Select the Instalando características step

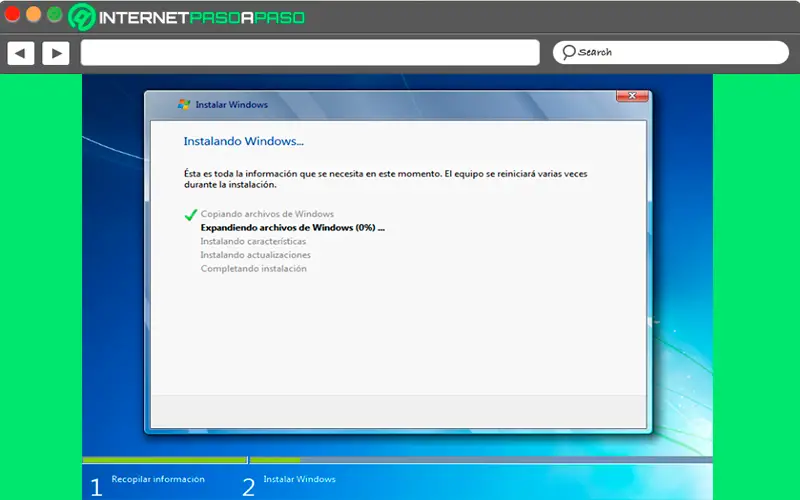click(x=253, y=241)
